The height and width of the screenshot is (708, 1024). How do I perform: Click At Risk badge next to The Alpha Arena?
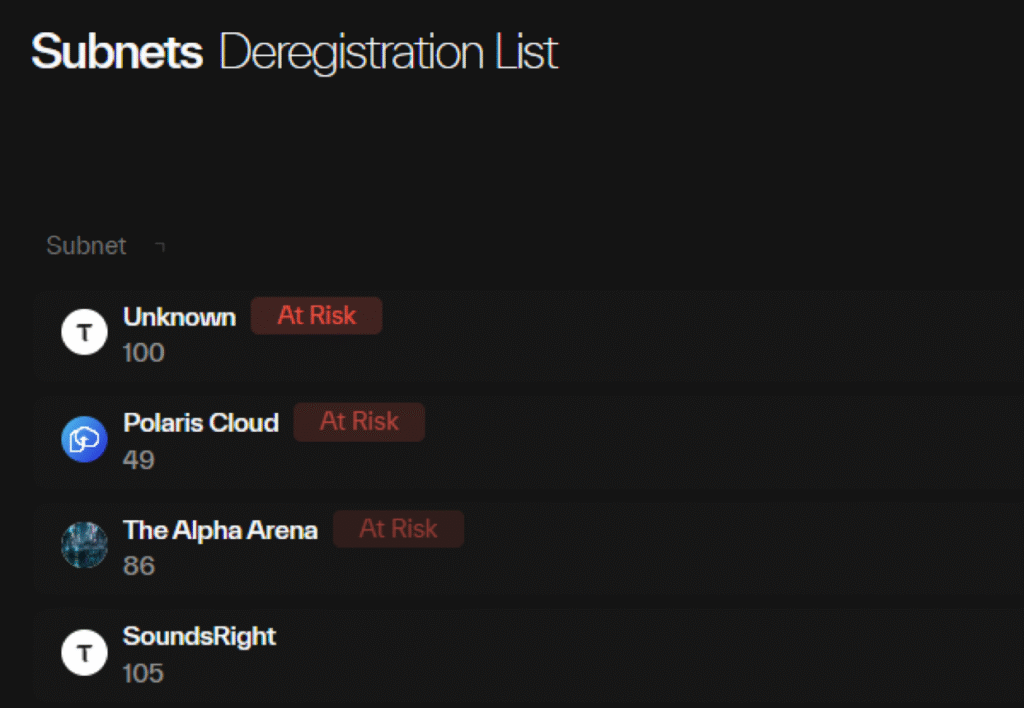tap(398, 529)
